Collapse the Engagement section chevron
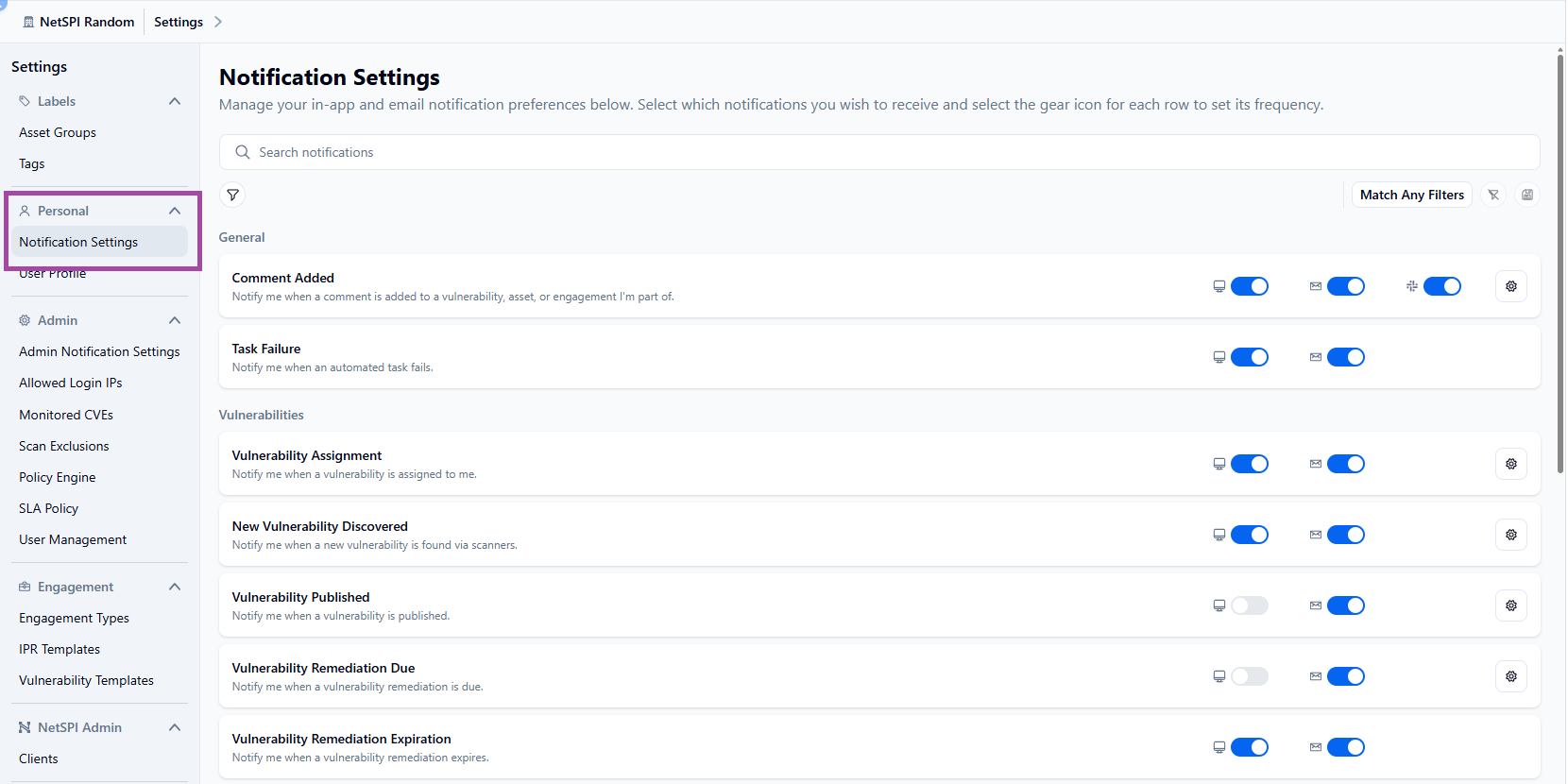The height and width of the screenshot is (784, 1568). [x=175, y=587]
